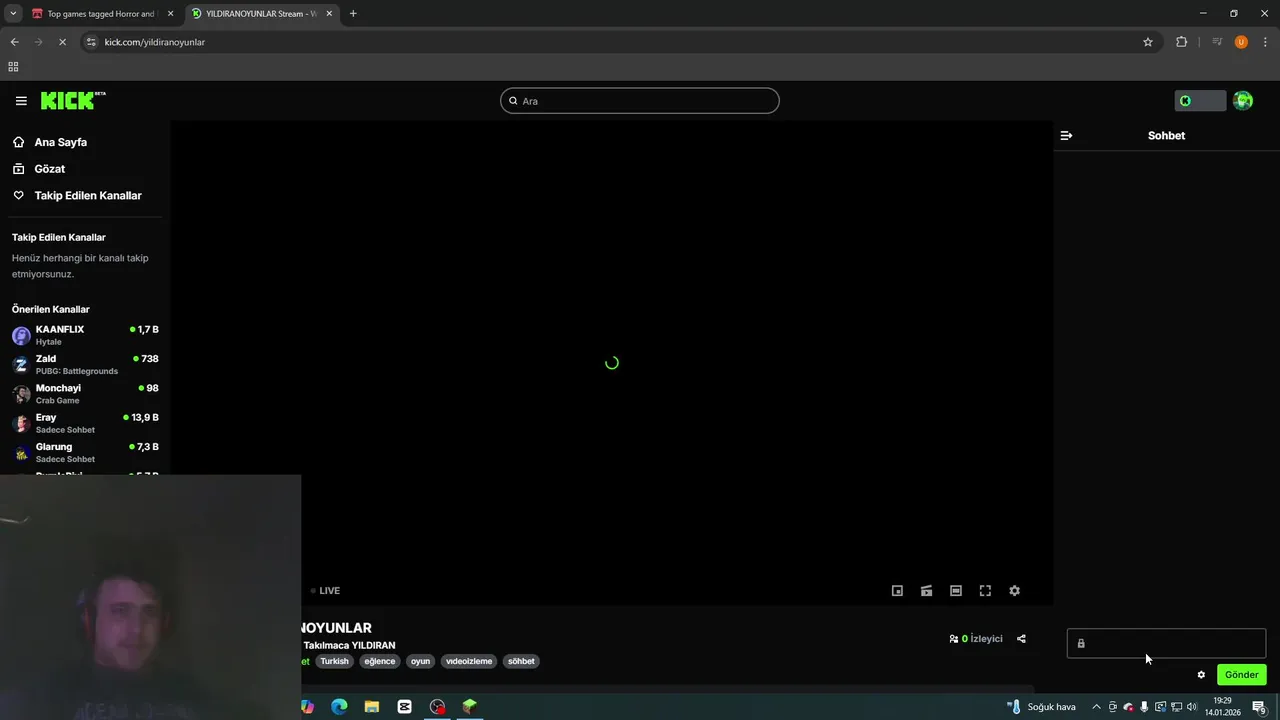The height and width of the screenshot is (720, 1280).
Task: Open Chrome extensions menu
Action: (x=1182, y=42)
